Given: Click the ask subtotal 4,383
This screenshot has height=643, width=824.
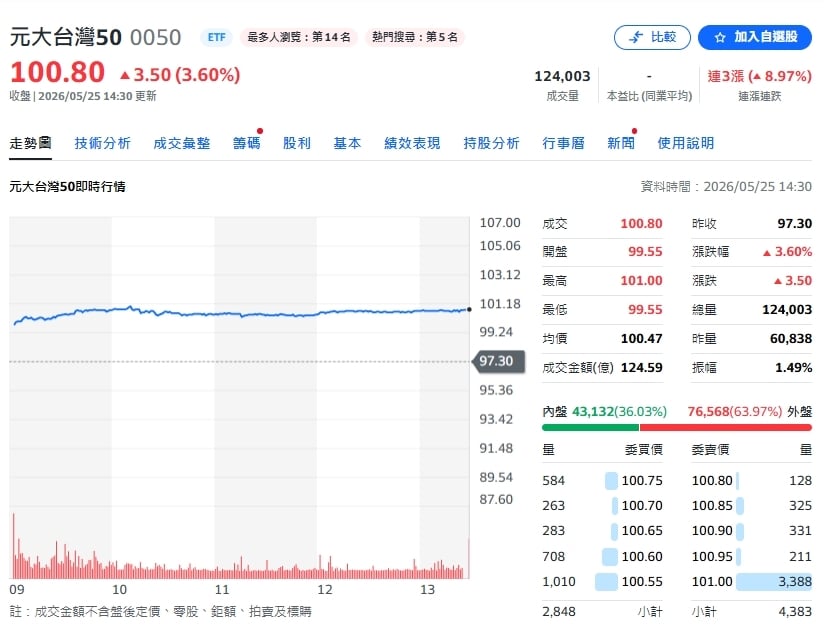Looking at the screenshot, I should [795, 612].
